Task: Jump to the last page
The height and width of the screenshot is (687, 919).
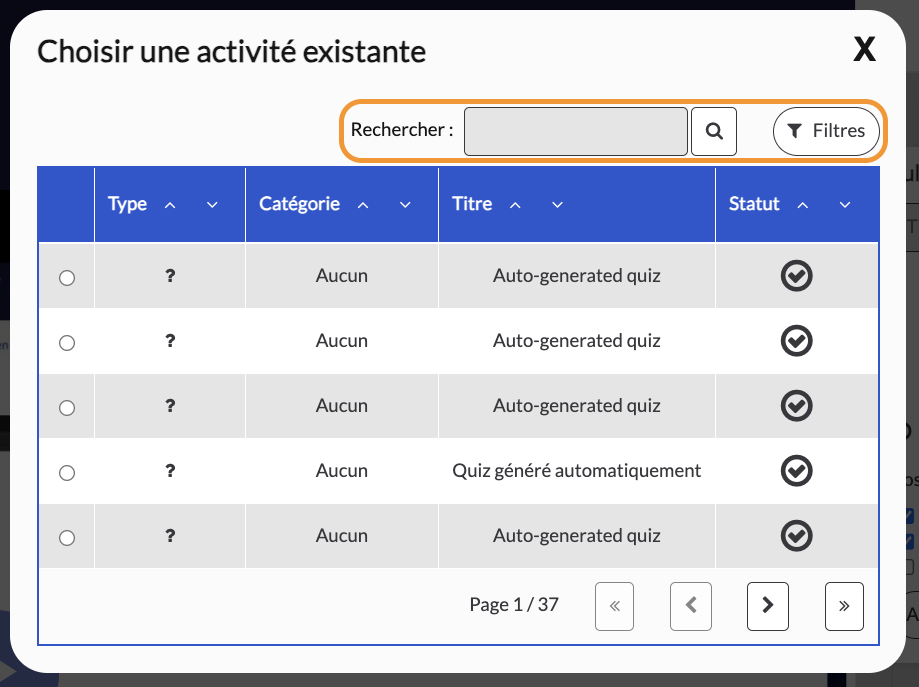Action: click(844, 606)
